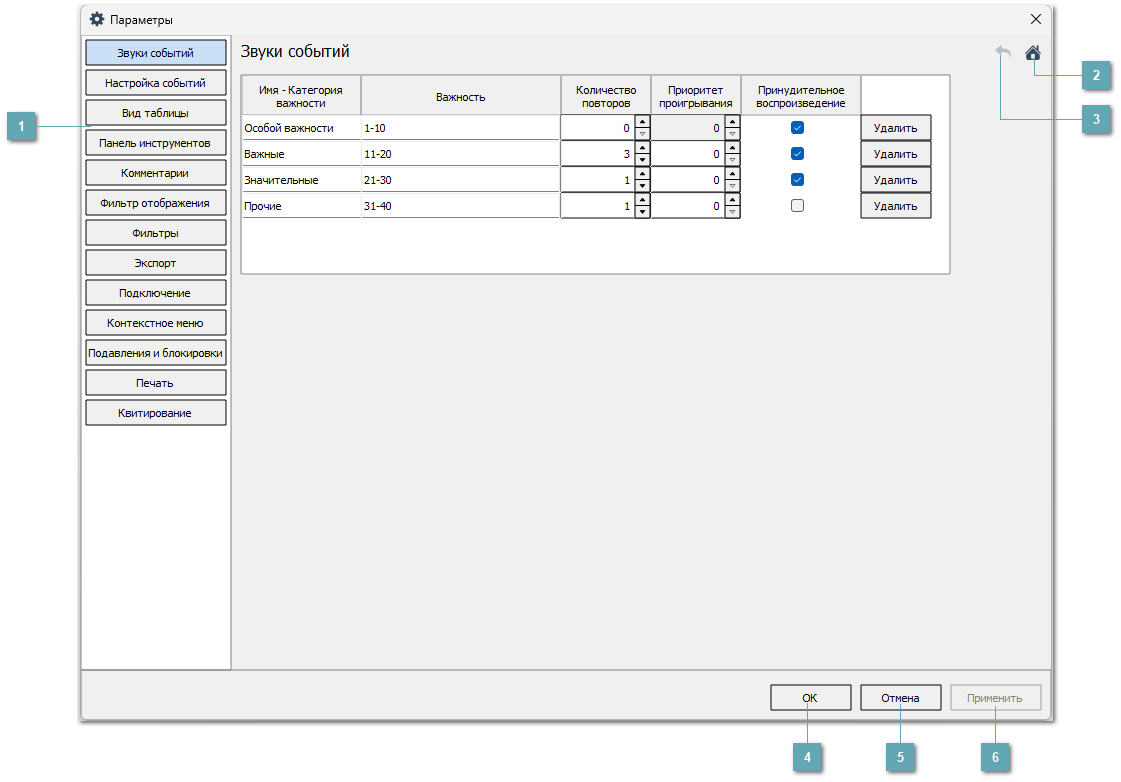
Task: Uncheck forced playback for Особой важности
Action: click(797, 127)
